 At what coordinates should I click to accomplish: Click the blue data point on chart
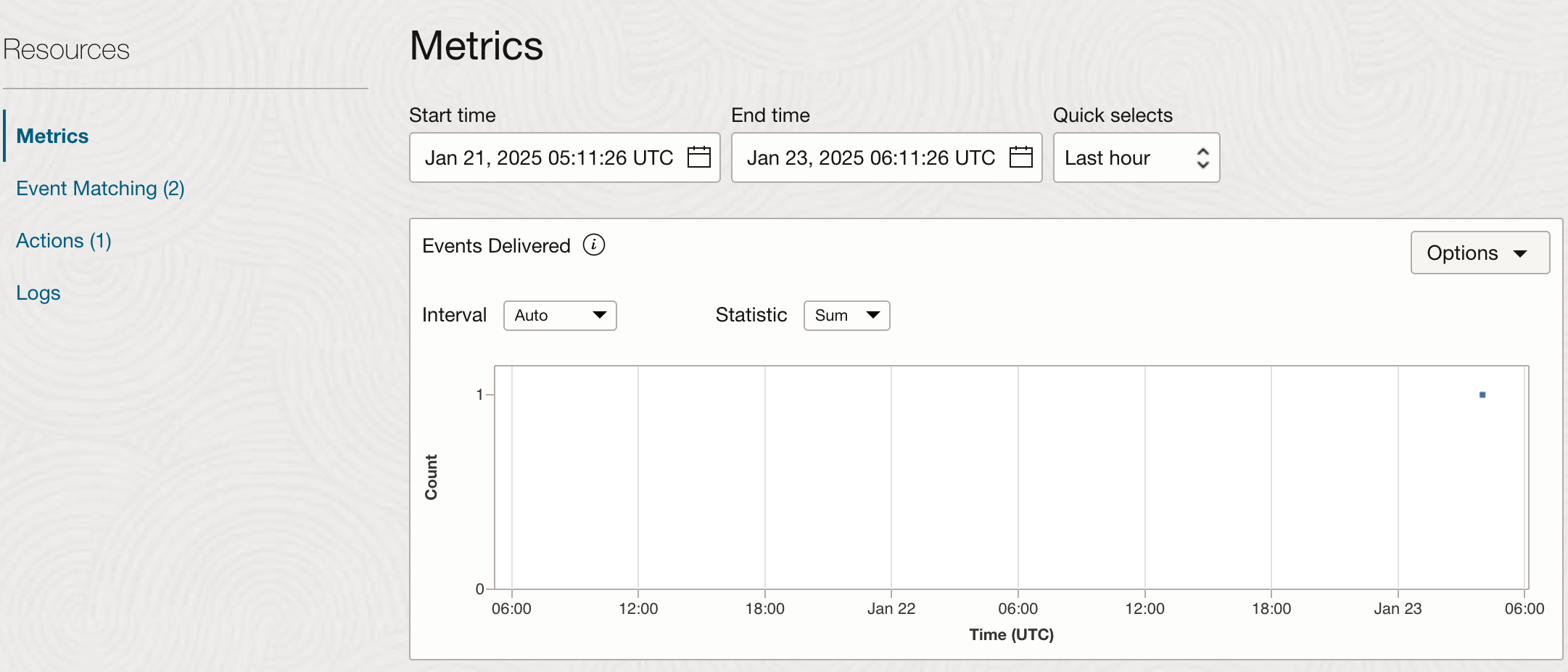[x=1482, y=395]
